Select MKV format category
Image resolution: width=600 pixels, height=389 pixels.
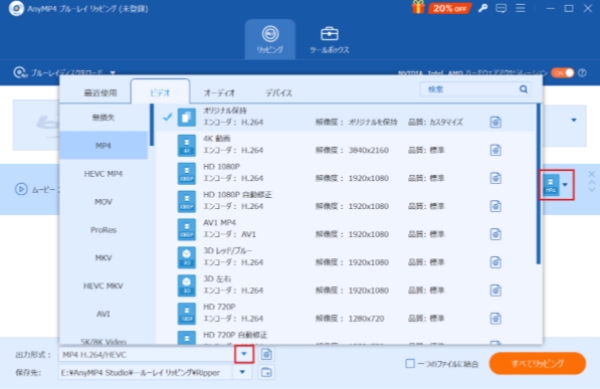pos(103,258)
